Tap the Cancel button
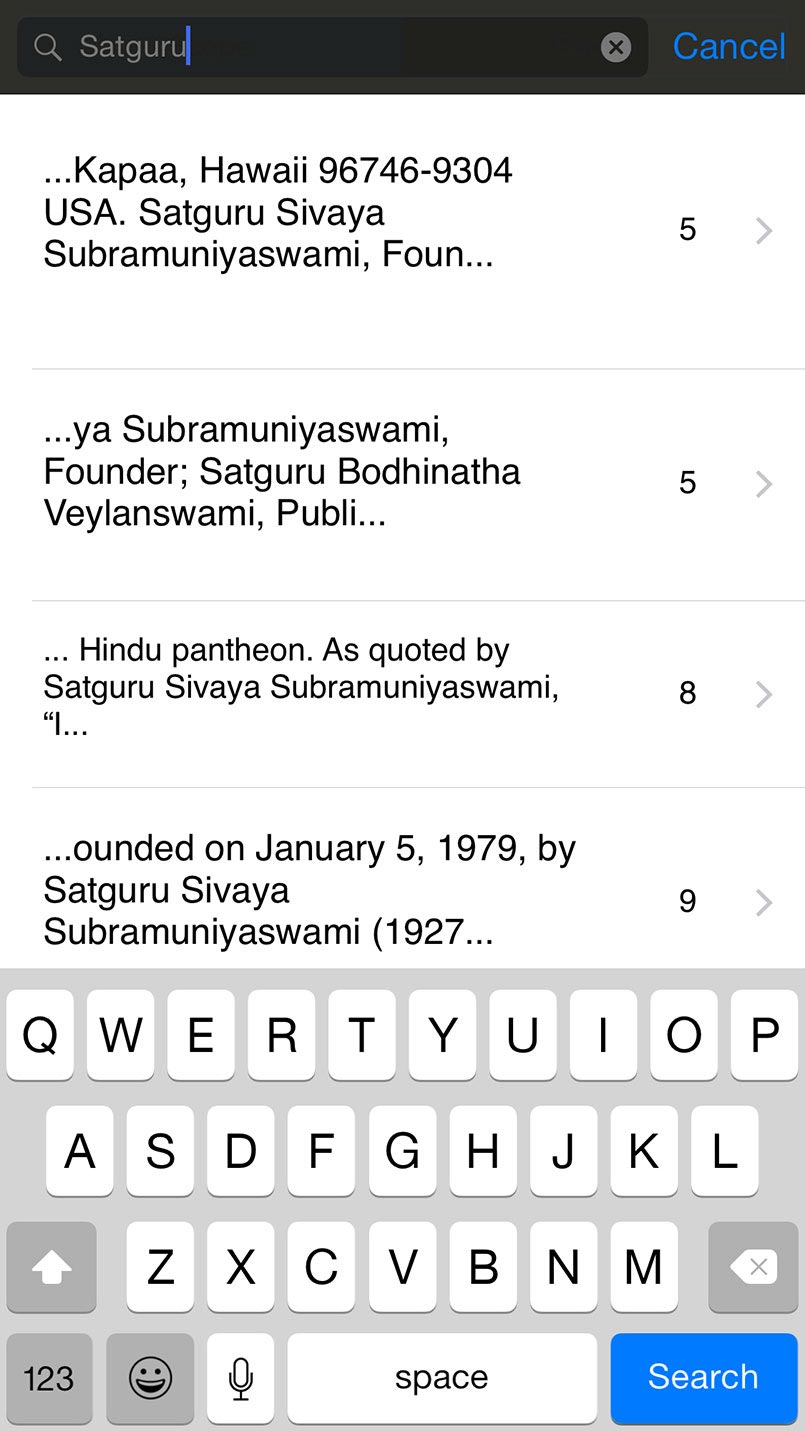805x1432 pixels. click(x=728, y=47)
